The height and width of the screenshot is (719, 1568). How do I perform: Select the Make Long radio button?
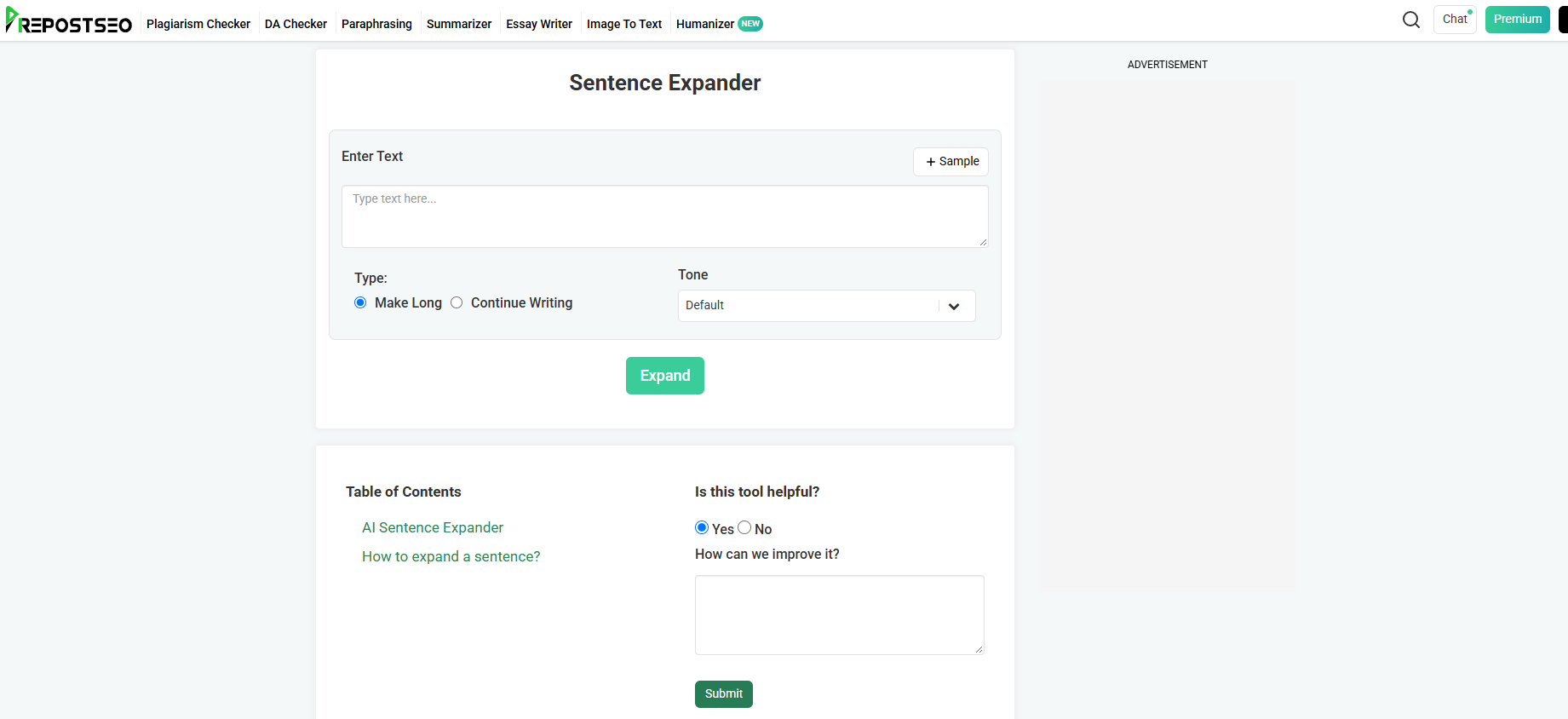(360, 302)
